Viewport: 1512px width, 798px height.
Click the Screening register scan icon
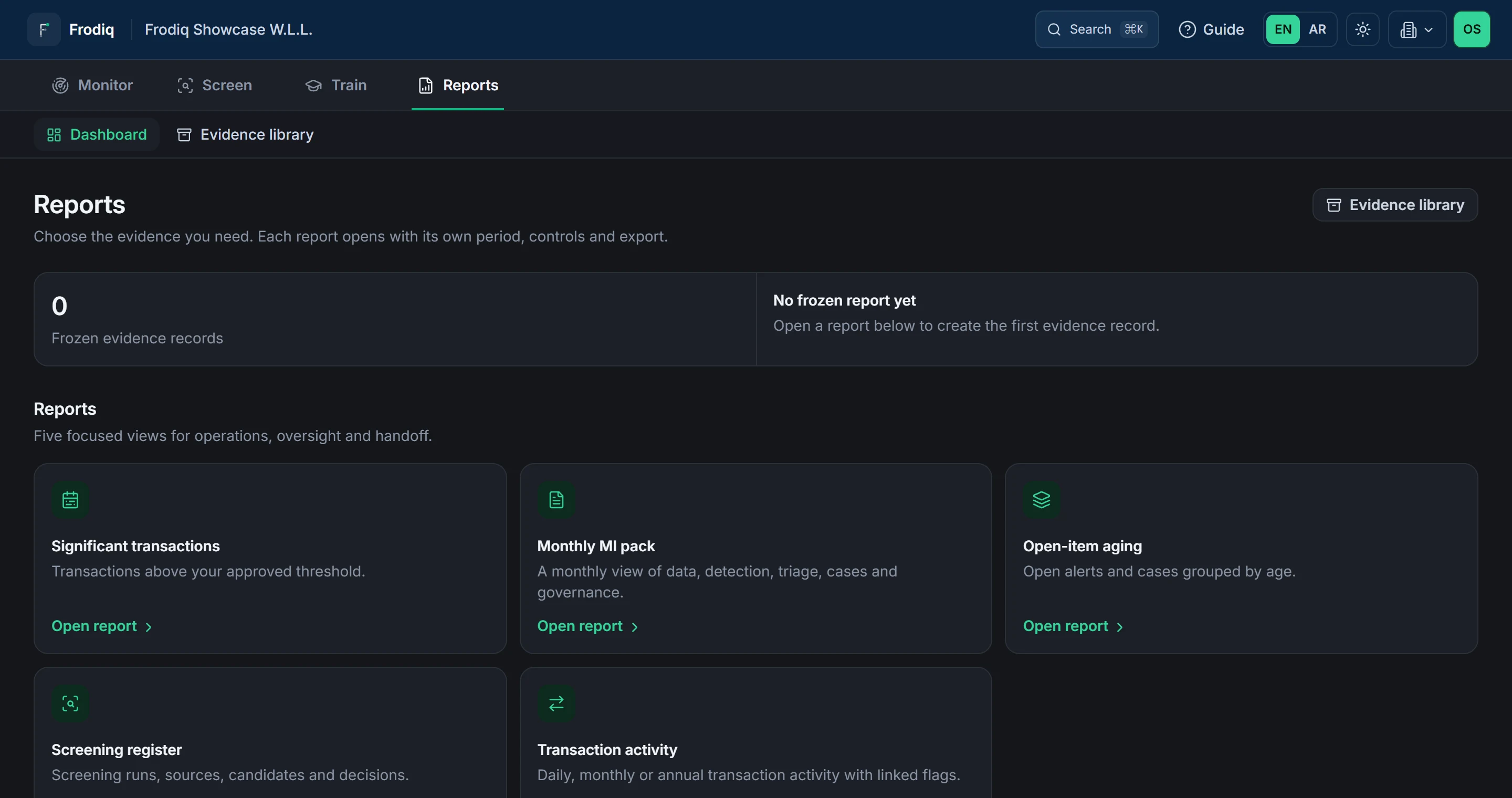point(70,703)
